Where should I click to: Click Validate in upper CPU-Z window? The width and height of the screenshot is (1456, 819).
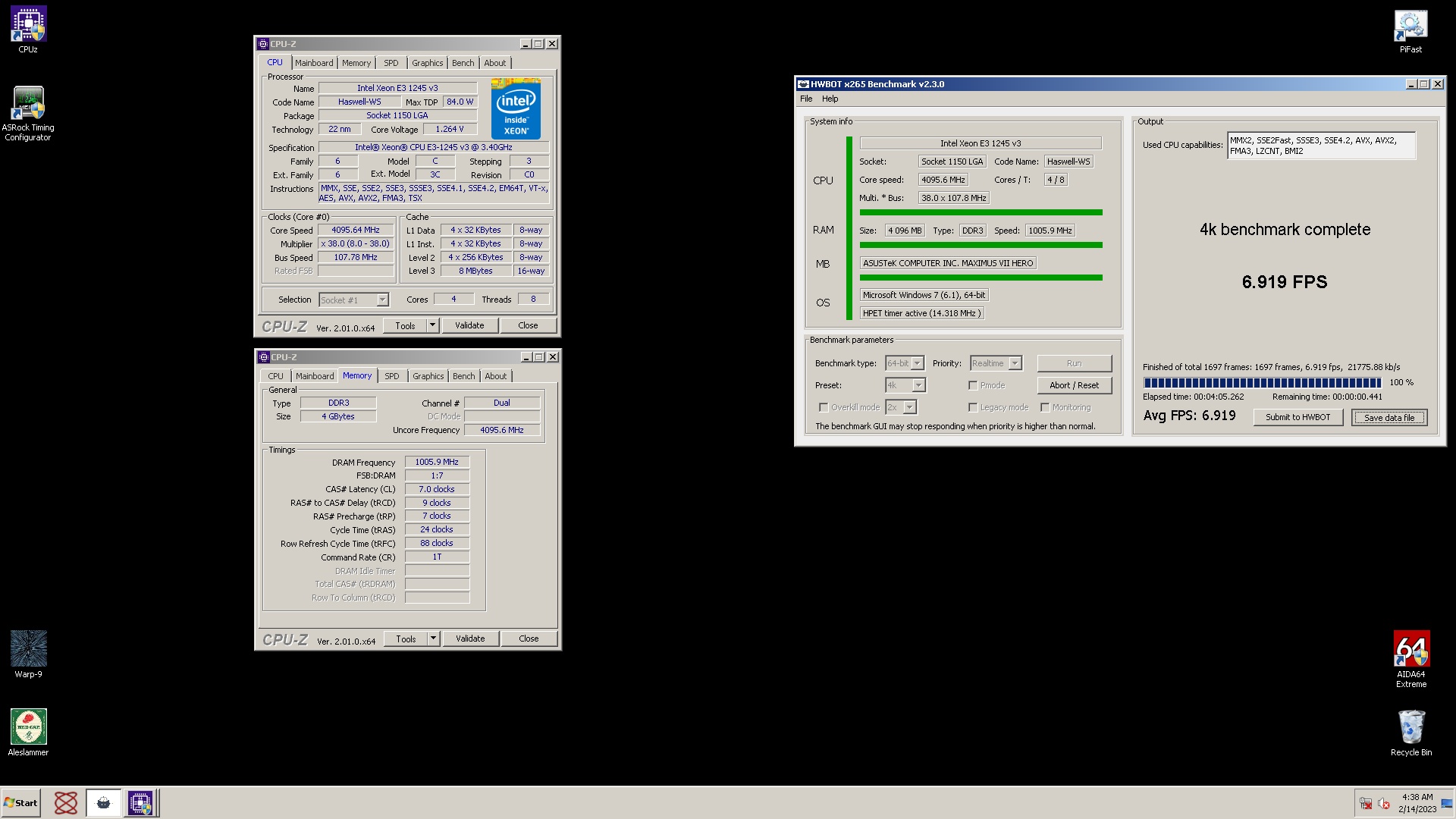(x=469, y=325)
